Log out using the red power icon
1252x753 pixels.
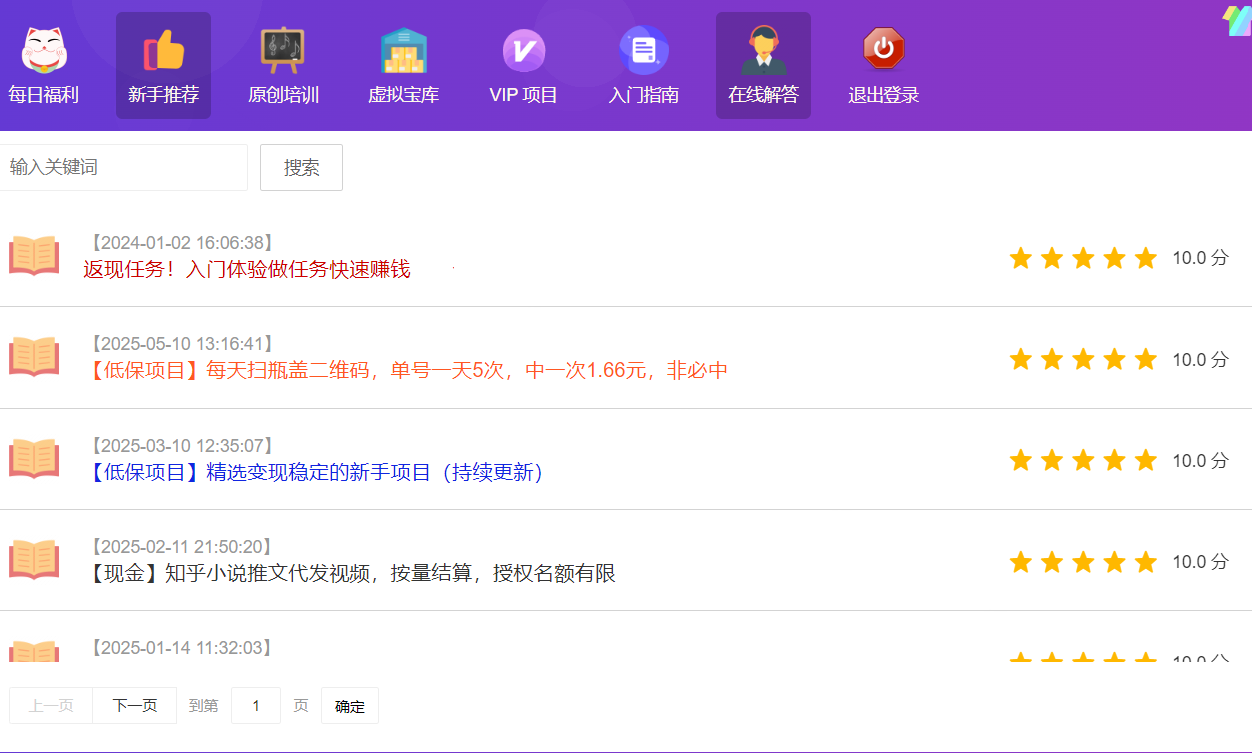883,49
